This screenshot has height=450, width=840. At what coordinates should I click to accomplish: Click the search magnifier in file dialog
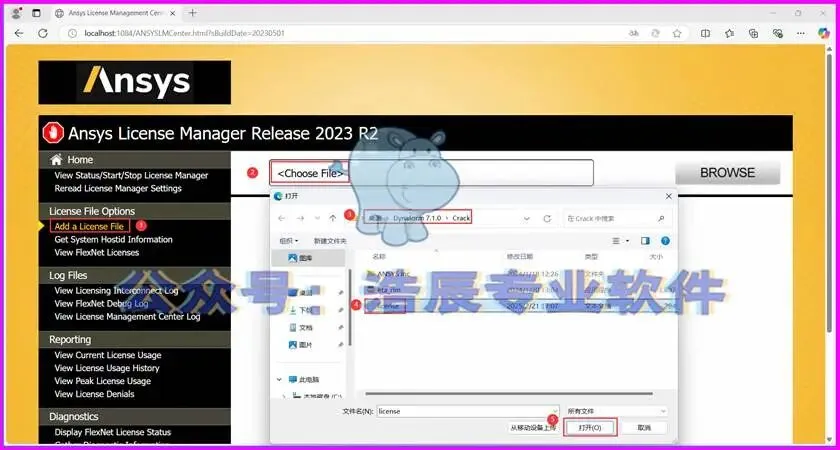(661, 219)
